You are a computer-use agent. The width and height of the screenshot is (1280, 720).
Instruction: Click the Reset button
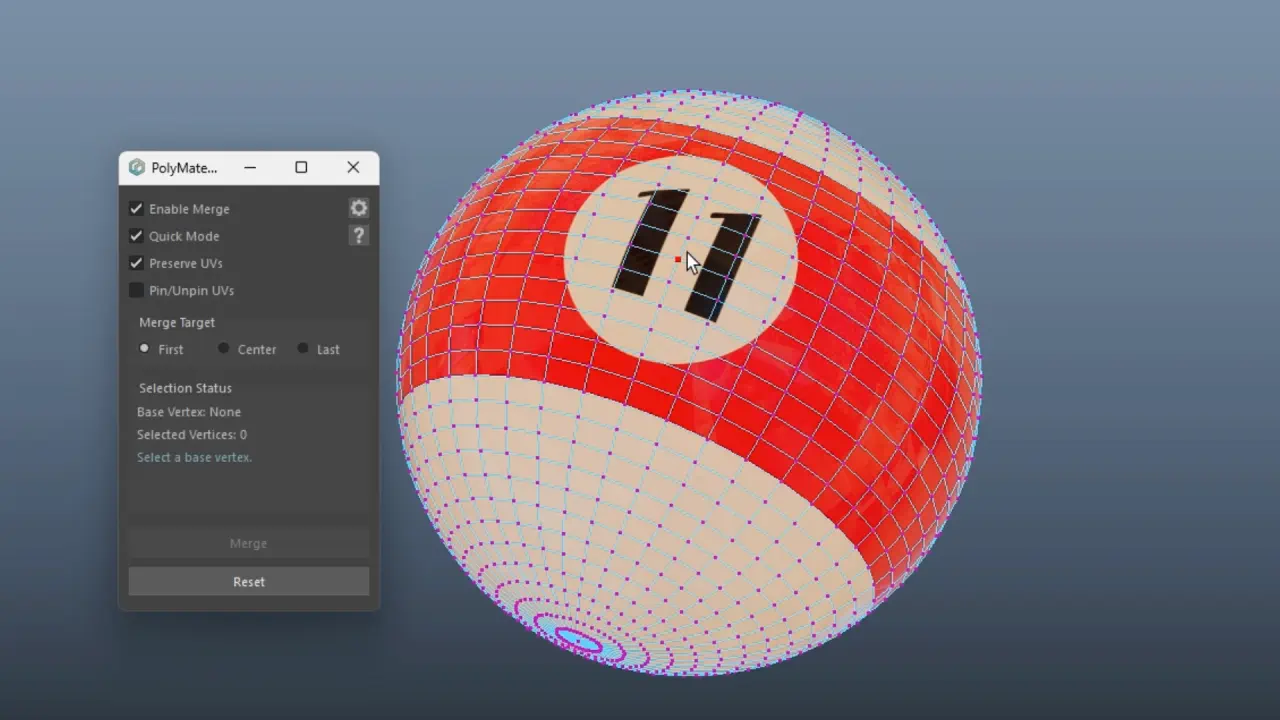pos(248,582)
